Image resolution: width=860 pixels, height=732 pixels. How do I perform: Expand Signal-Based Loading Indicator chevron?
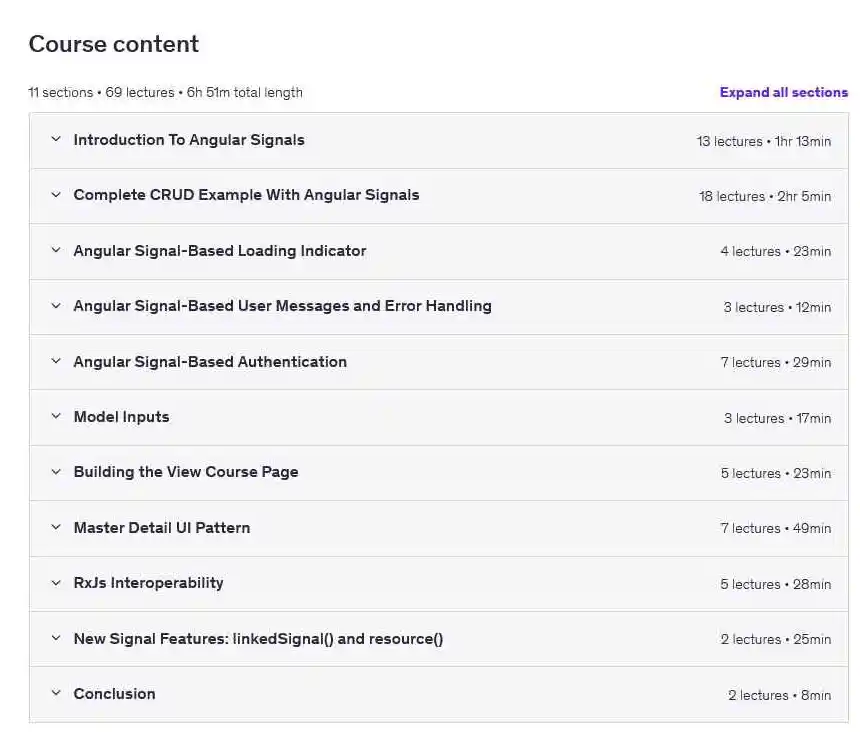56,250
